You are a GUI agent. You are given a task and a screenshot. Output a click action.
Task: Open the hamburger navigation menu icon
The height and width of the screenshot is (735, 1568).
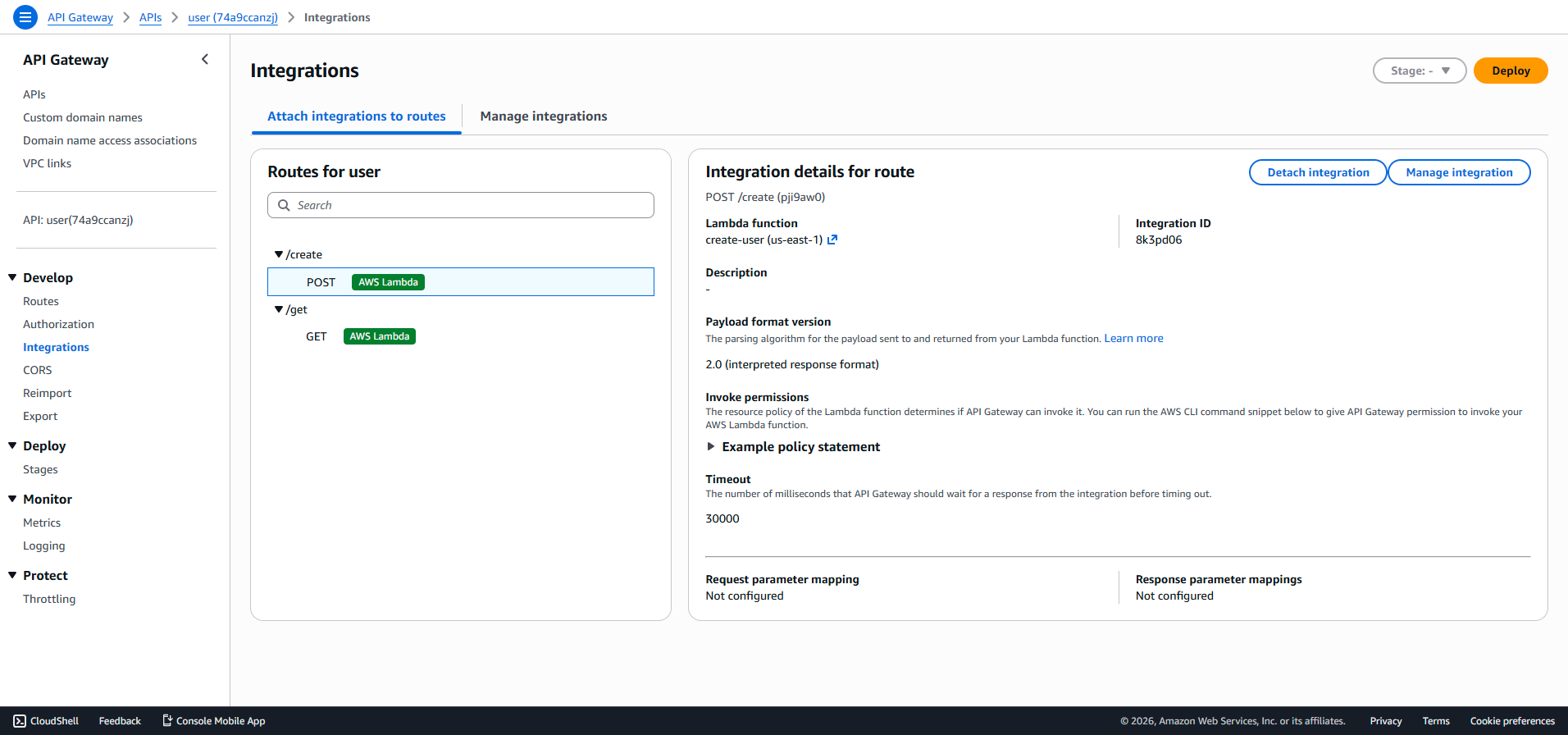pyautogui.click(x=25, y=16)
